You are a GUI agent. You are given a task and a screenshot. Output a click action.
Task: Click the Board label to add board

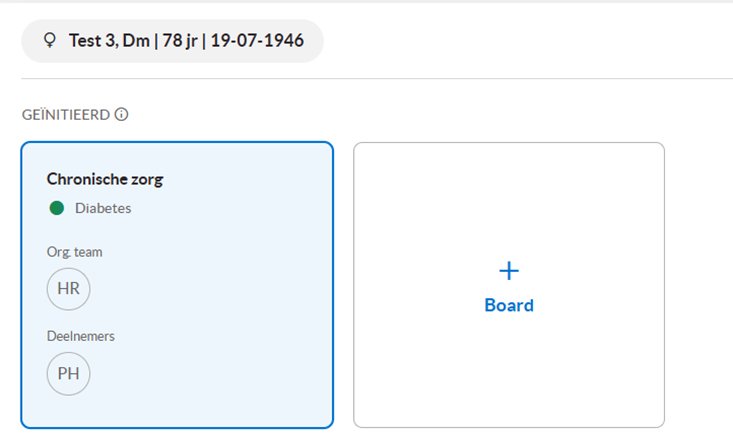(x=509, y=305)
